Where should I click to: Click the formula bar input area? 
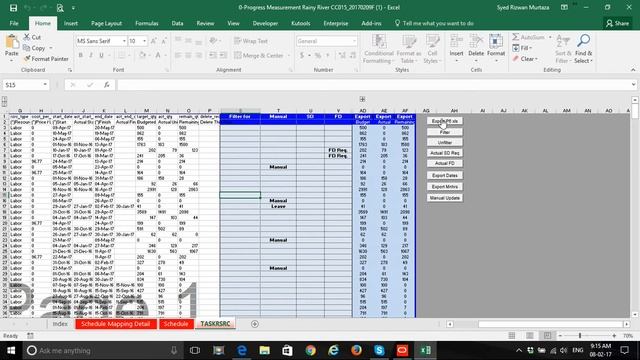[x=373, y=85]
